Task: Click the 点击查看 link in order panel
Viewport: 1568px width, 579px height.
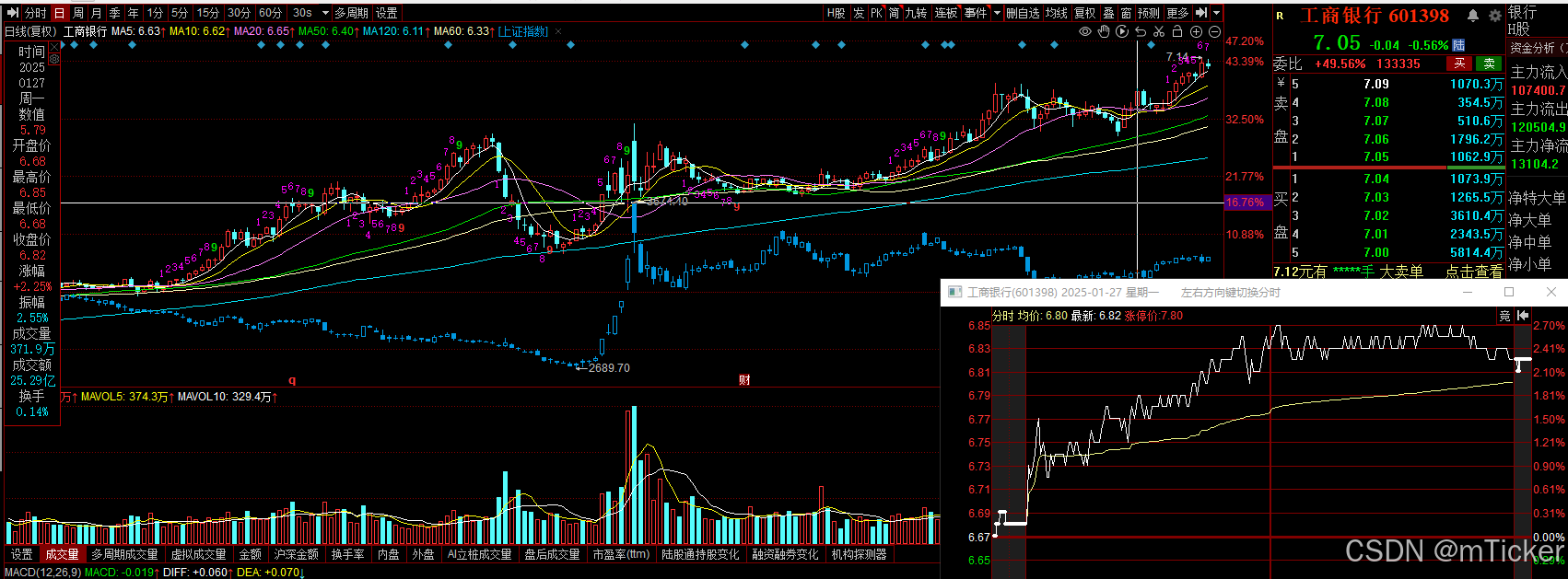Action: [x=1474, y=272]
